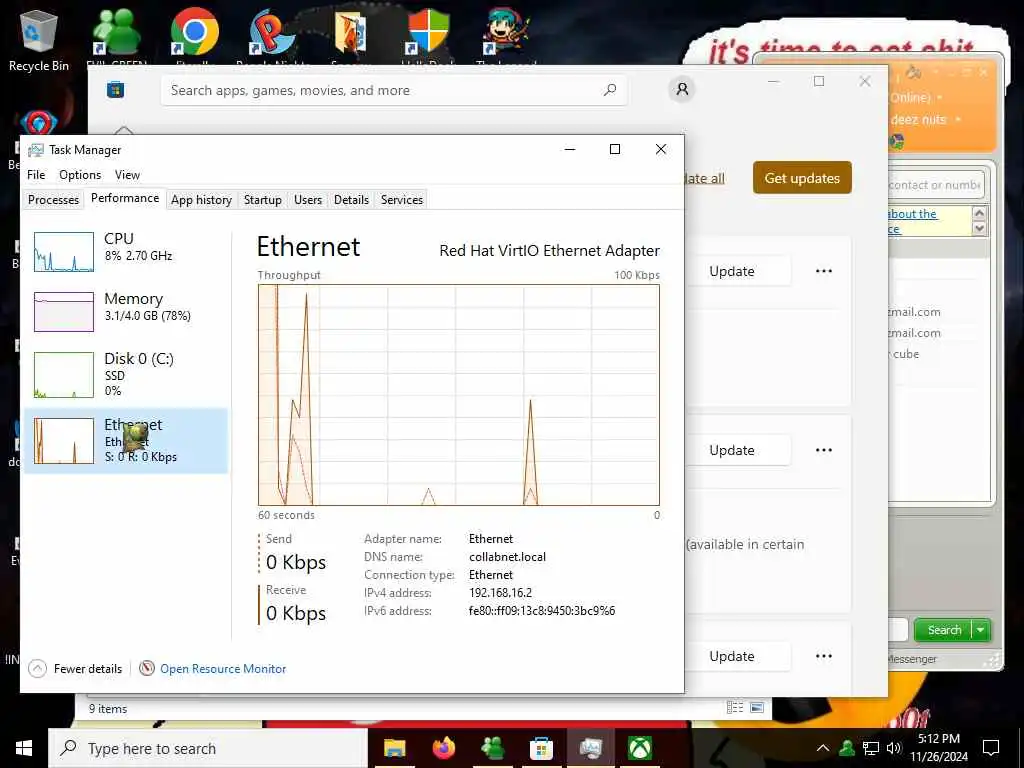The image size is (1024, 768).
Task: Click the Task Manager title bar icon
Action: (36, 150)
